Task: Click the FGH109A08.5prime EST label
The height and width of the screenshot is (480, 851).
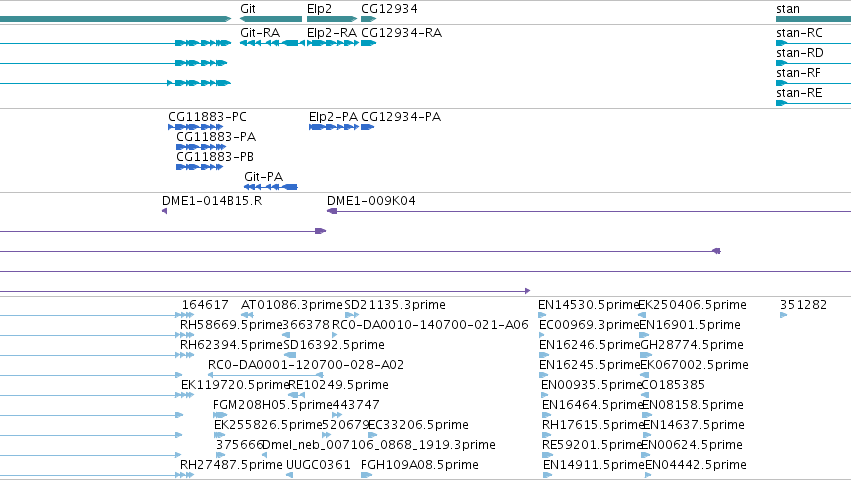Action: coord(420,466)
